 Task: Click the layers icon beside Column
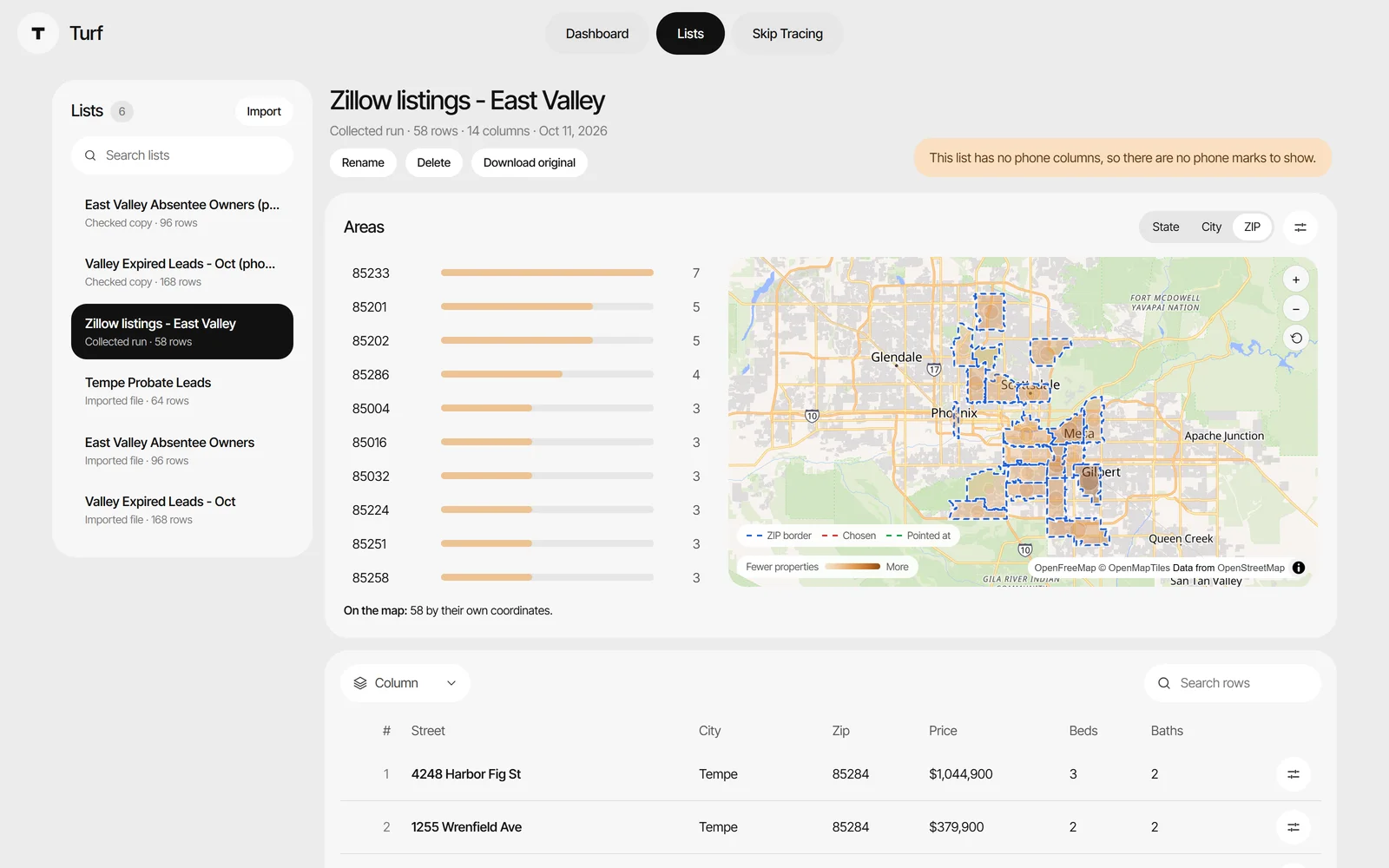coord(360,683)
